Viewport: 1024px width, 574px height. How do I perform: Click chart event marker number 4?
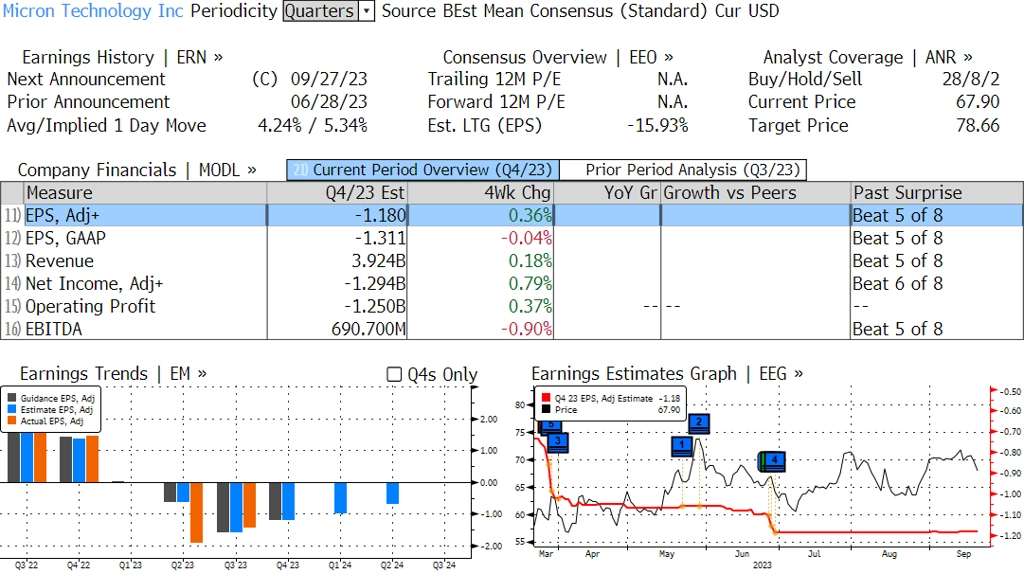775,460
